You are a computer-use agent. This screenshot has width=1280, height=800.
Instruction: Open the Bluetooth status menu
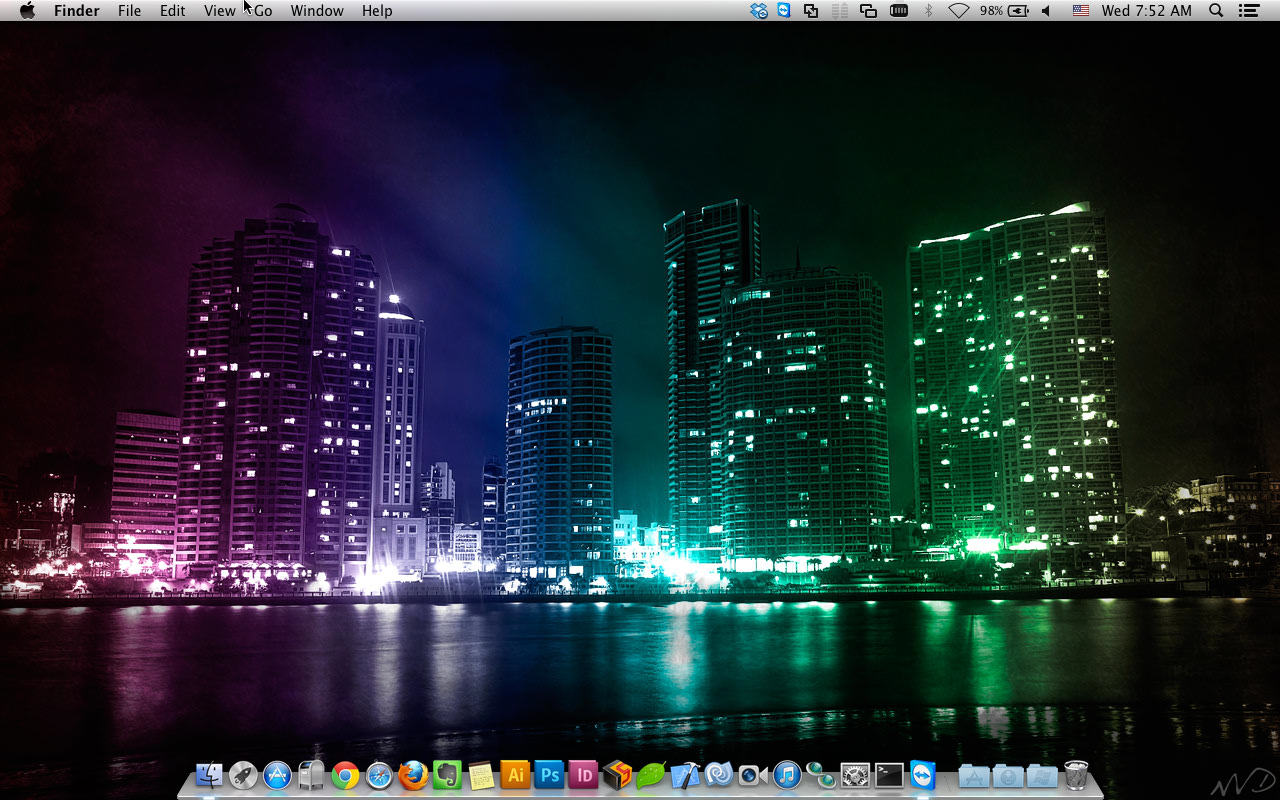(928, 10)
